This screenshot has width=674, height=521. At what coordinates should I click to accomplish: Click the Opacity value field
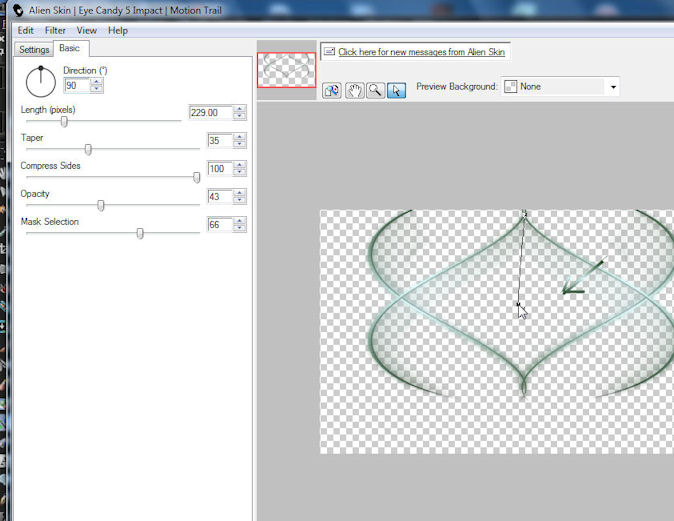click(x=220, y=196)
